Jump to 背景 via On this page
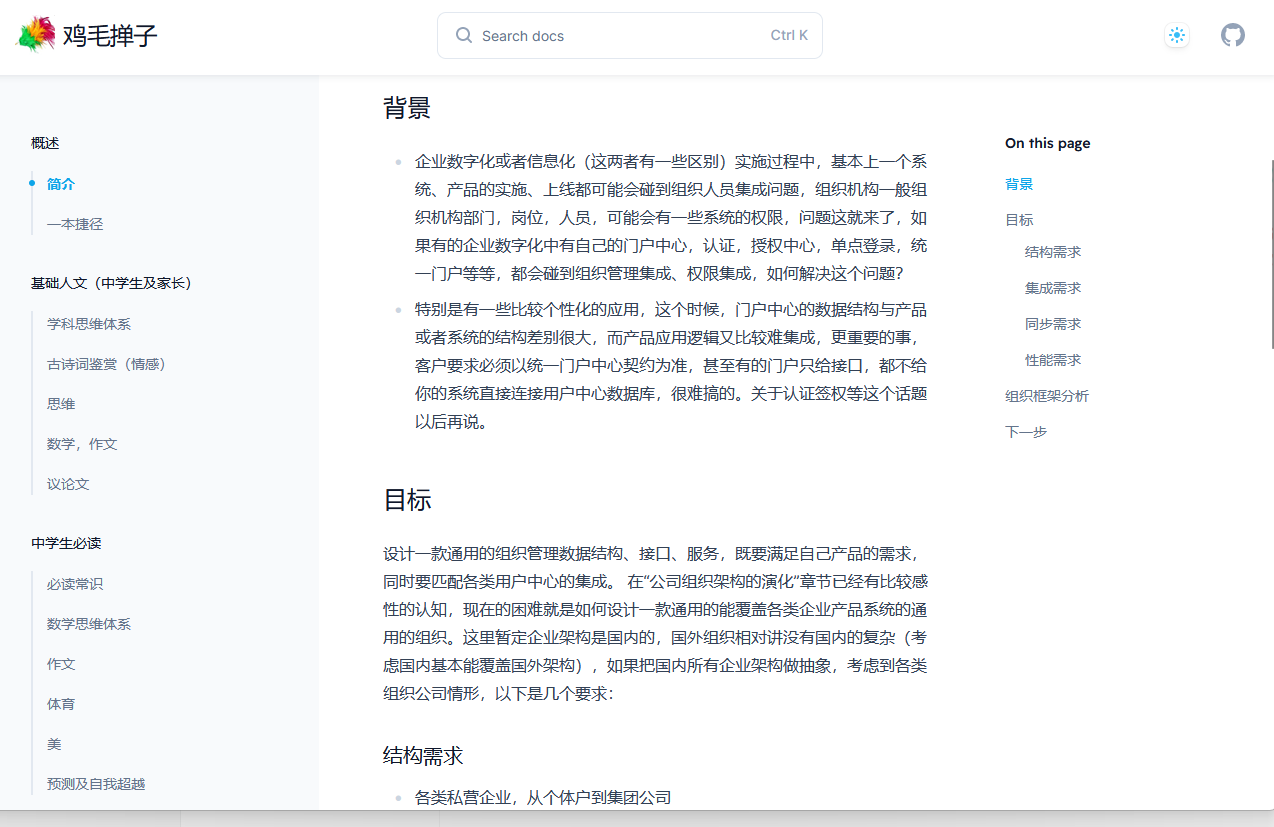The width and height of the screenshot is (1274, 827). (1018, 184)
